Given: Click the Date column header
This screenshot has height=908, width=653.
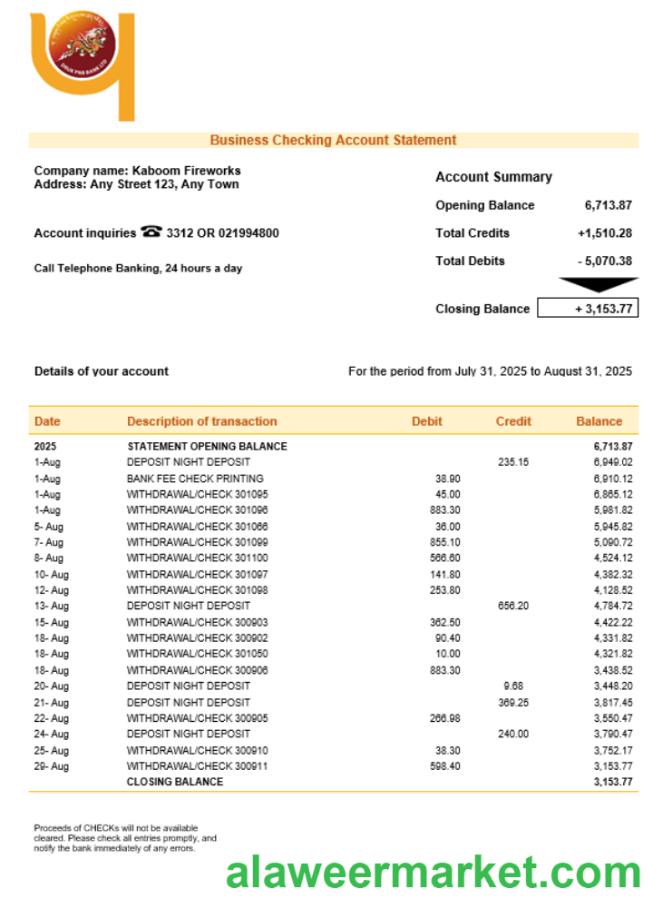Looking at the screenshot, I should coord(47,421).
